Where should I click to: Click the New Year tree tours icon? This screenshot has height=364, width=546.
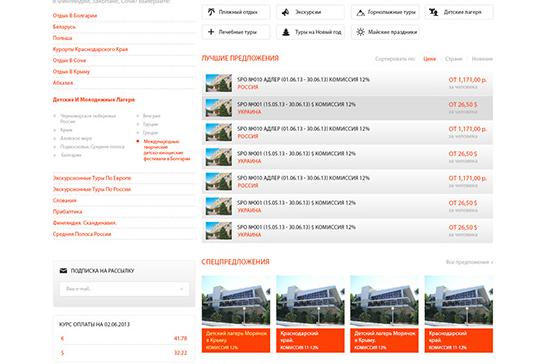pyautogui.click(x=286, y=32)
